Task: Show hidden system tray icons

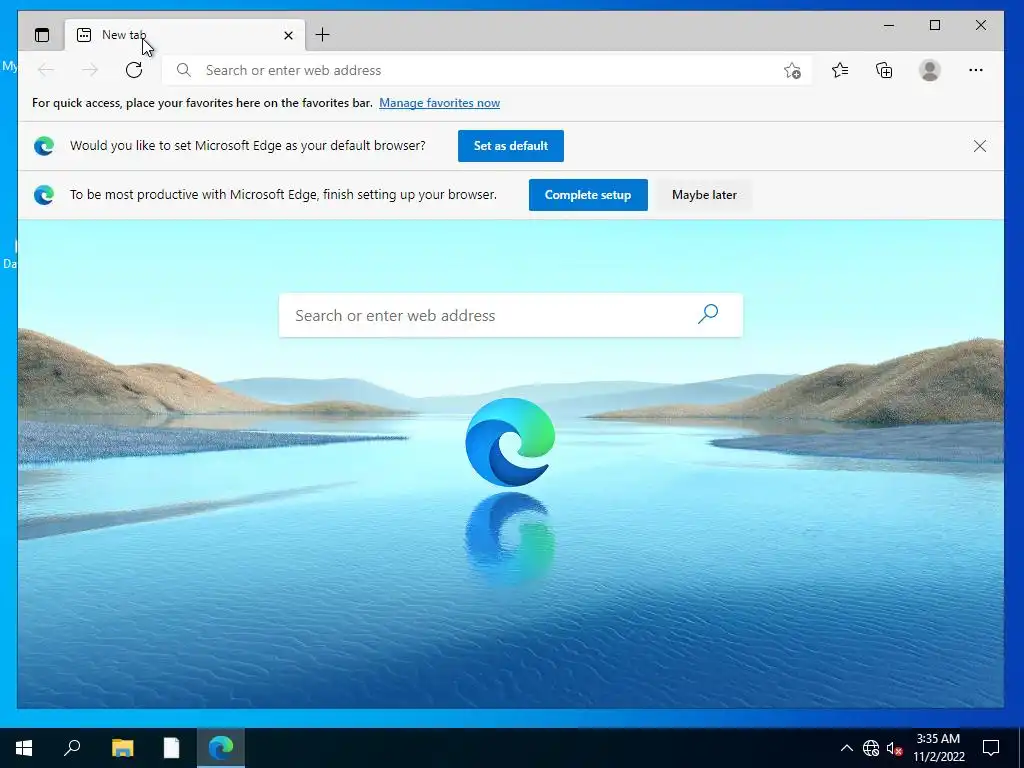Action: [x=846, y=748]
